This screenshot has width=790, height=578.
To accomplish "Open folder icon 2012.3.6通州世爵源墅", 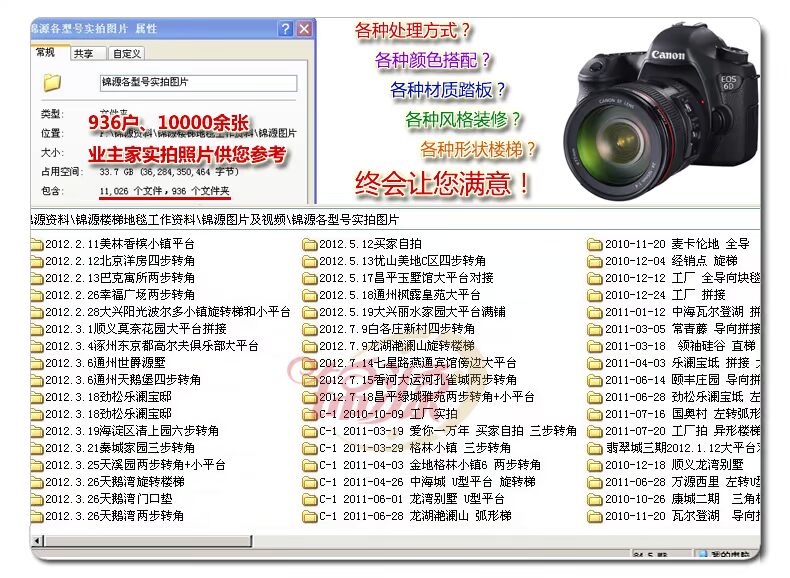I will pyautogui.click(x=37, y=364).
